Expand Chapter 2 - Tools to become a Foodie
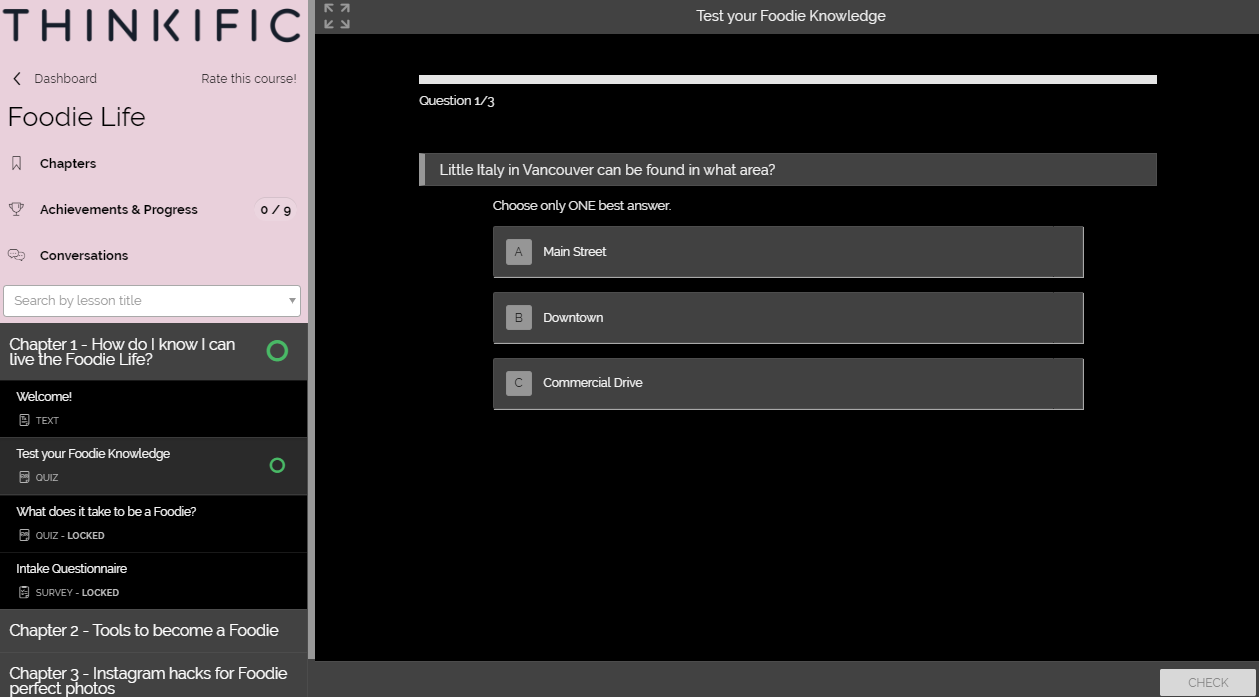Viewport: 1259px width, 697px height. [154, 631]
